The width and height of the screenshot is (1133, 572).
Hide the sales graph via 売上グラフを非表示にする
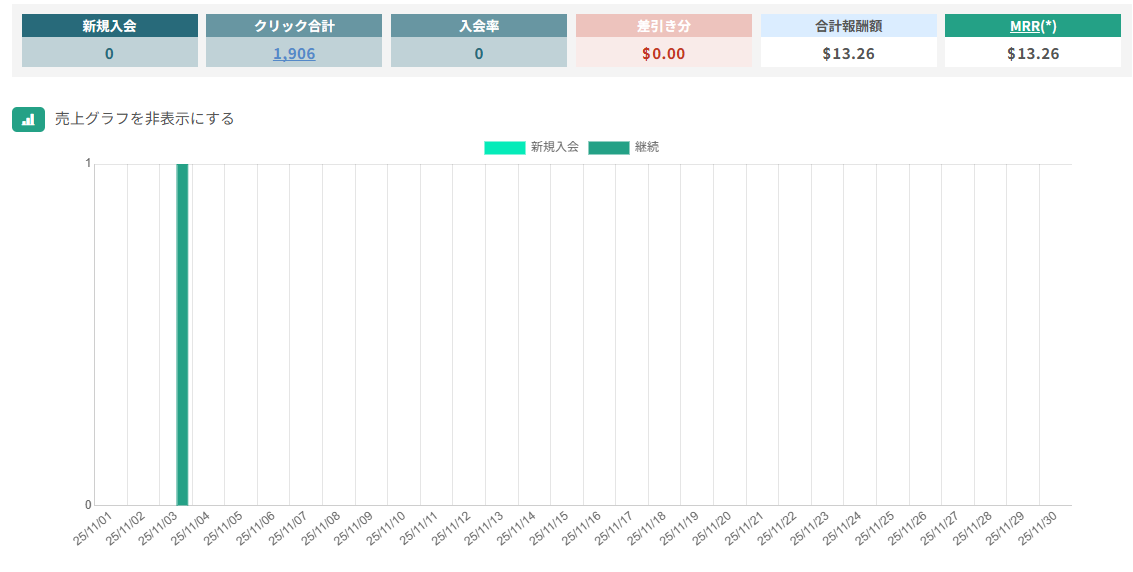(x=144, y=119)
